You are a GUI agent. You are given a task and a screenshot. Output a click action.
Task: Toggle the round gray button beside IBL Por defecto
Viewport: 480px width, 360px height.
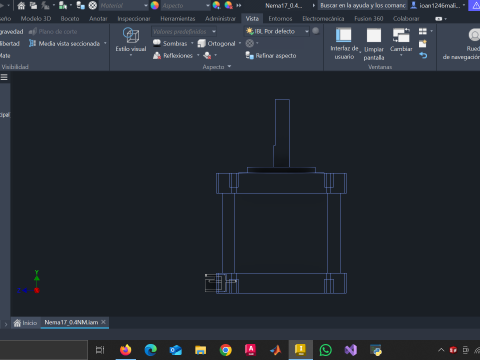pos(316,31)
